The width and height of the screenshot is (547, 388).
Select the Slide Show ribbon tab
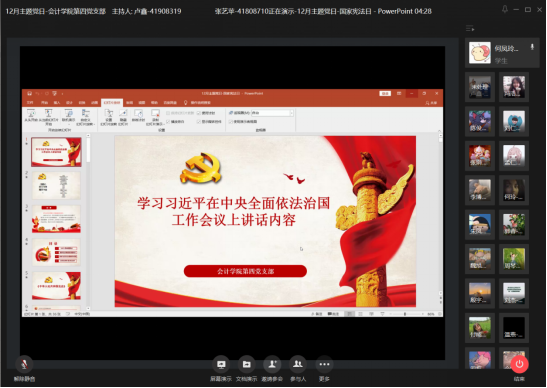(112, 103)
